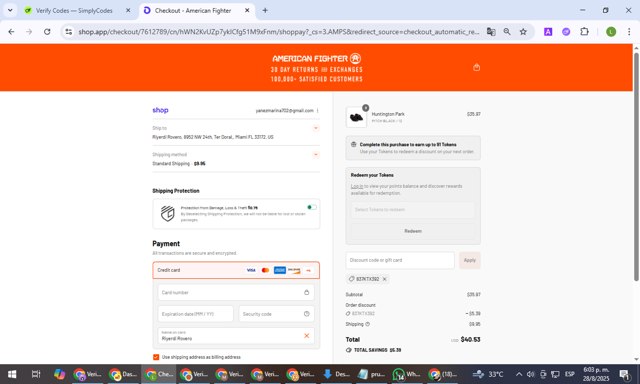Open the purple A extension
Viewport: 640px width, 384px height.
point(548,31)
